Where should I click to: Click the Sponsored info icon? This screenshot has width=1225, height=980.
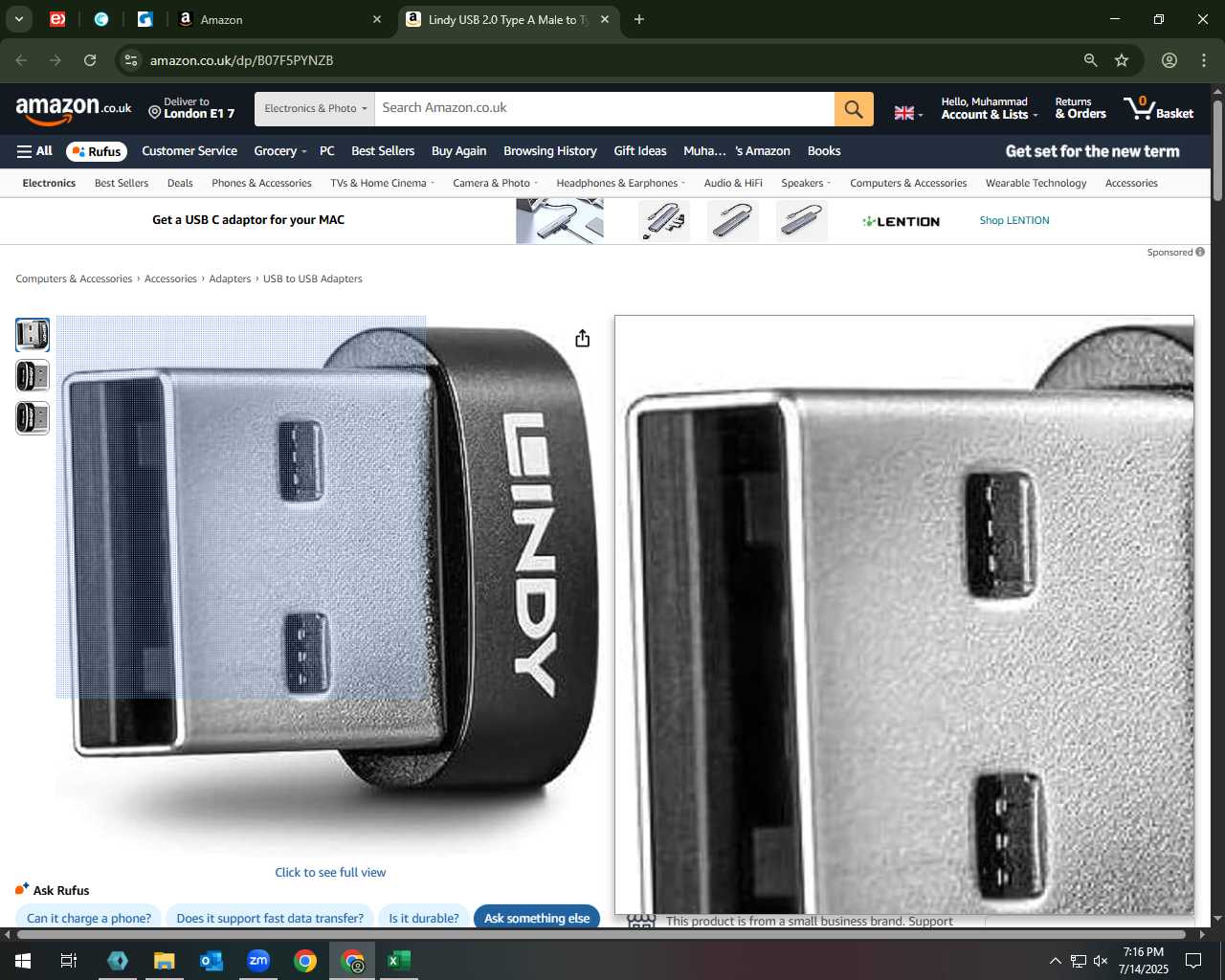coord(1200,253)
